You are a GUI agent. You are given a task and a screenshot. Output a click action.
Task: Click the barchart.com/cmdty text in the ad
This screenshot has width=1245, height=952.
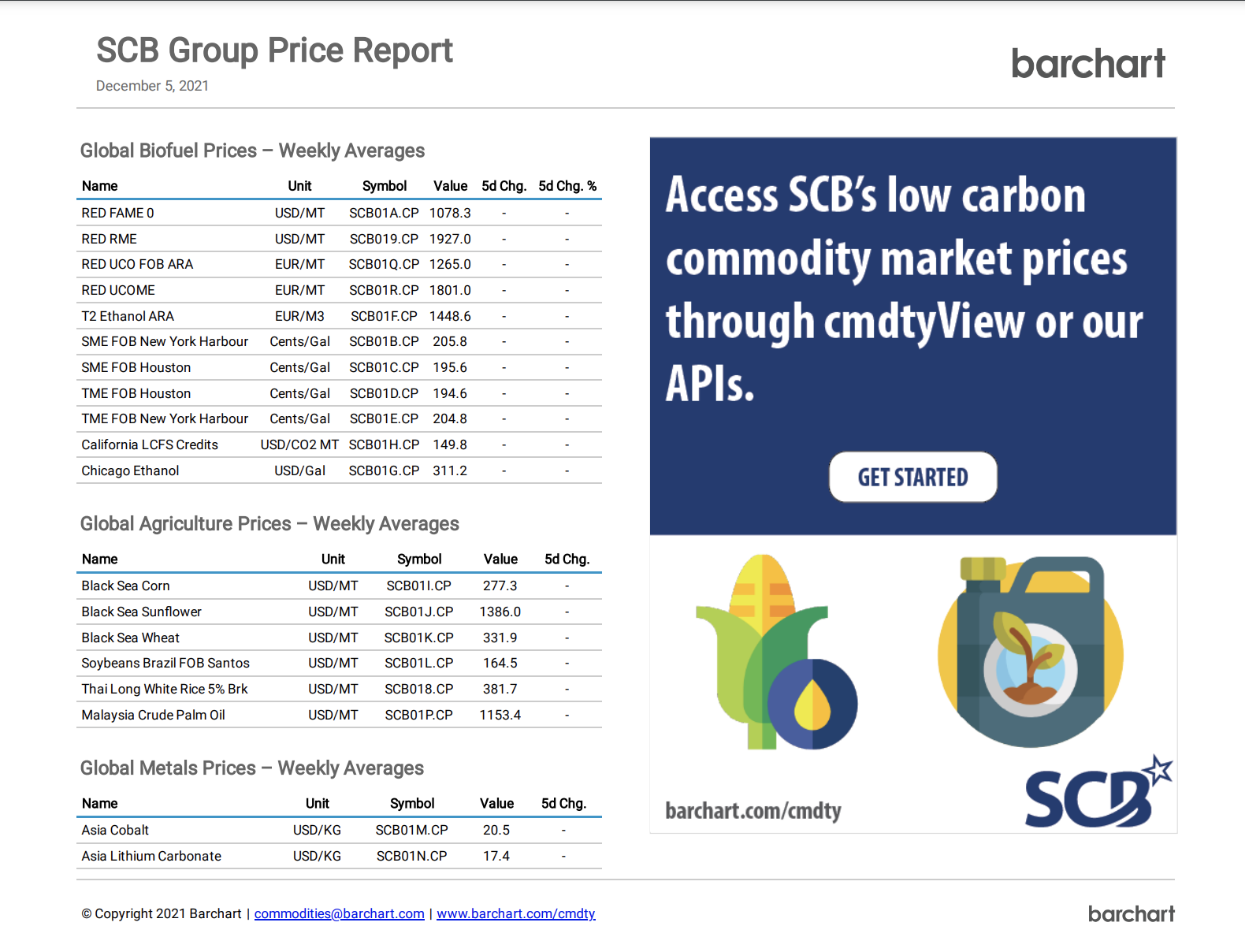click(753, 811)
